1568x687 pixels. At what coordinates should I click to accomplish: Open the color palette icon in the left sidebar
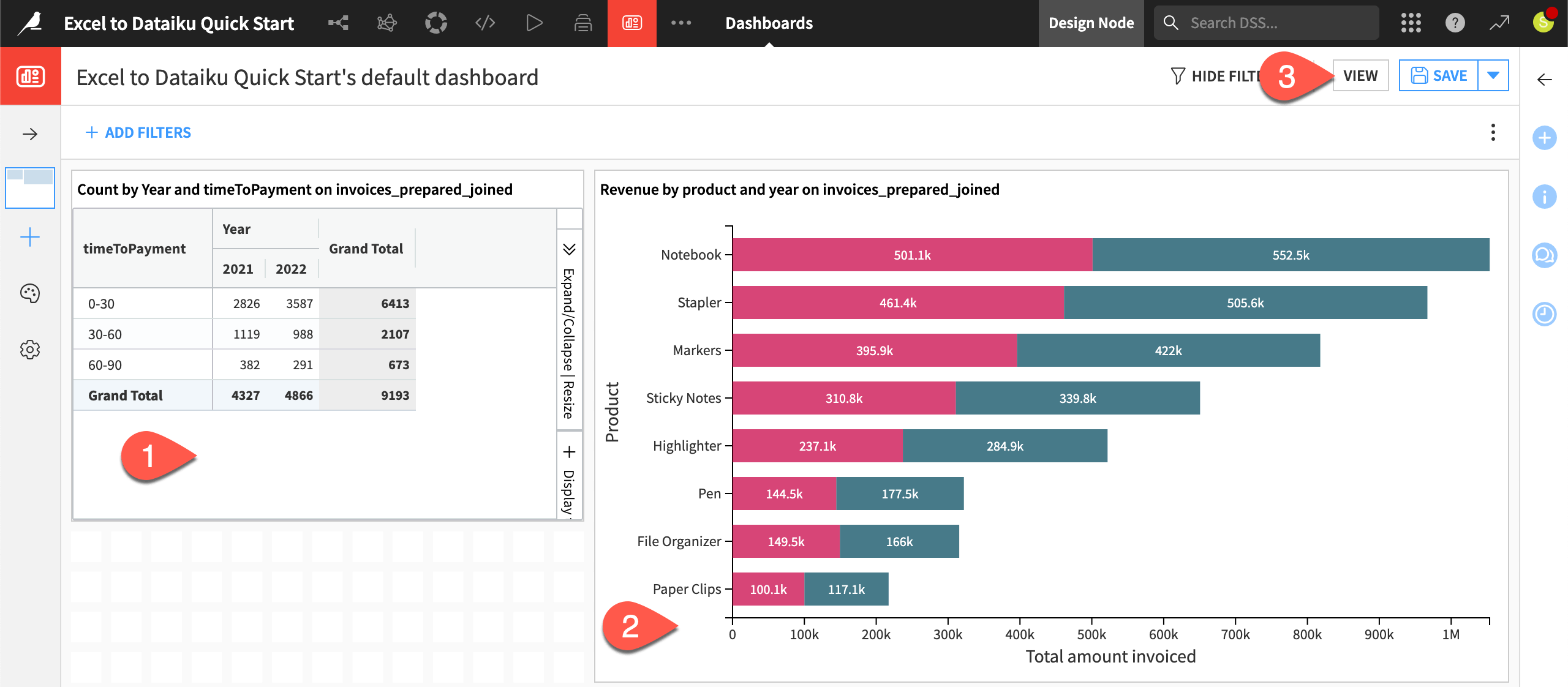tap(29, 294)
